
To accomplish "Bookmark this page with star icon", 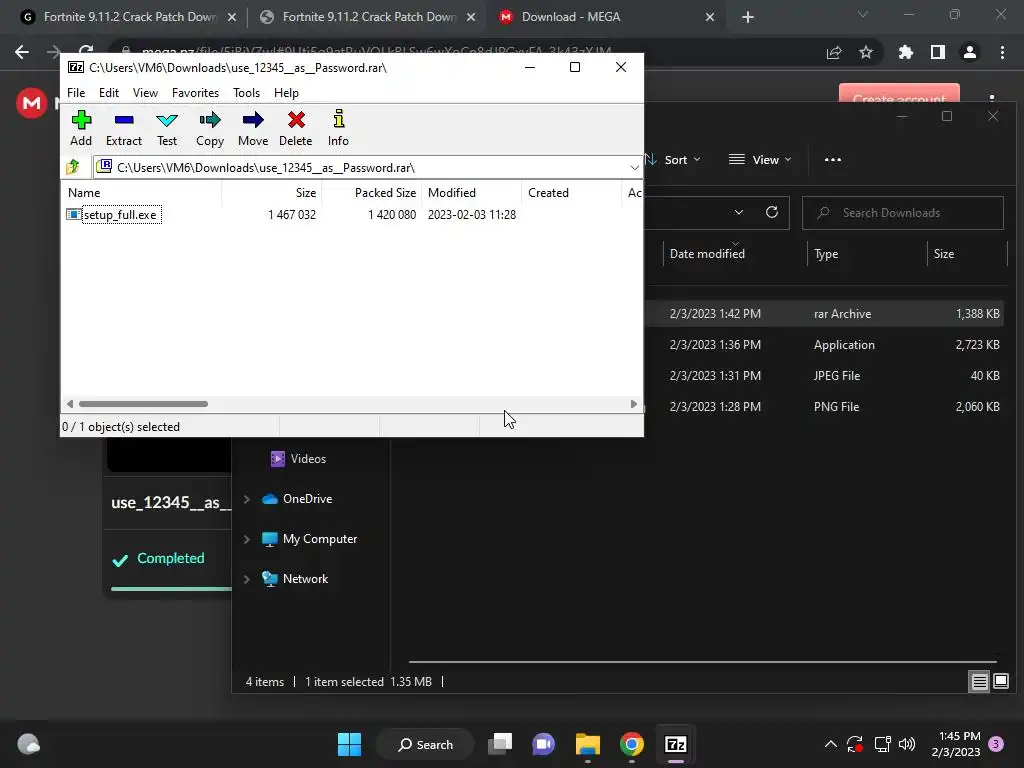I will tap(866, 52).
